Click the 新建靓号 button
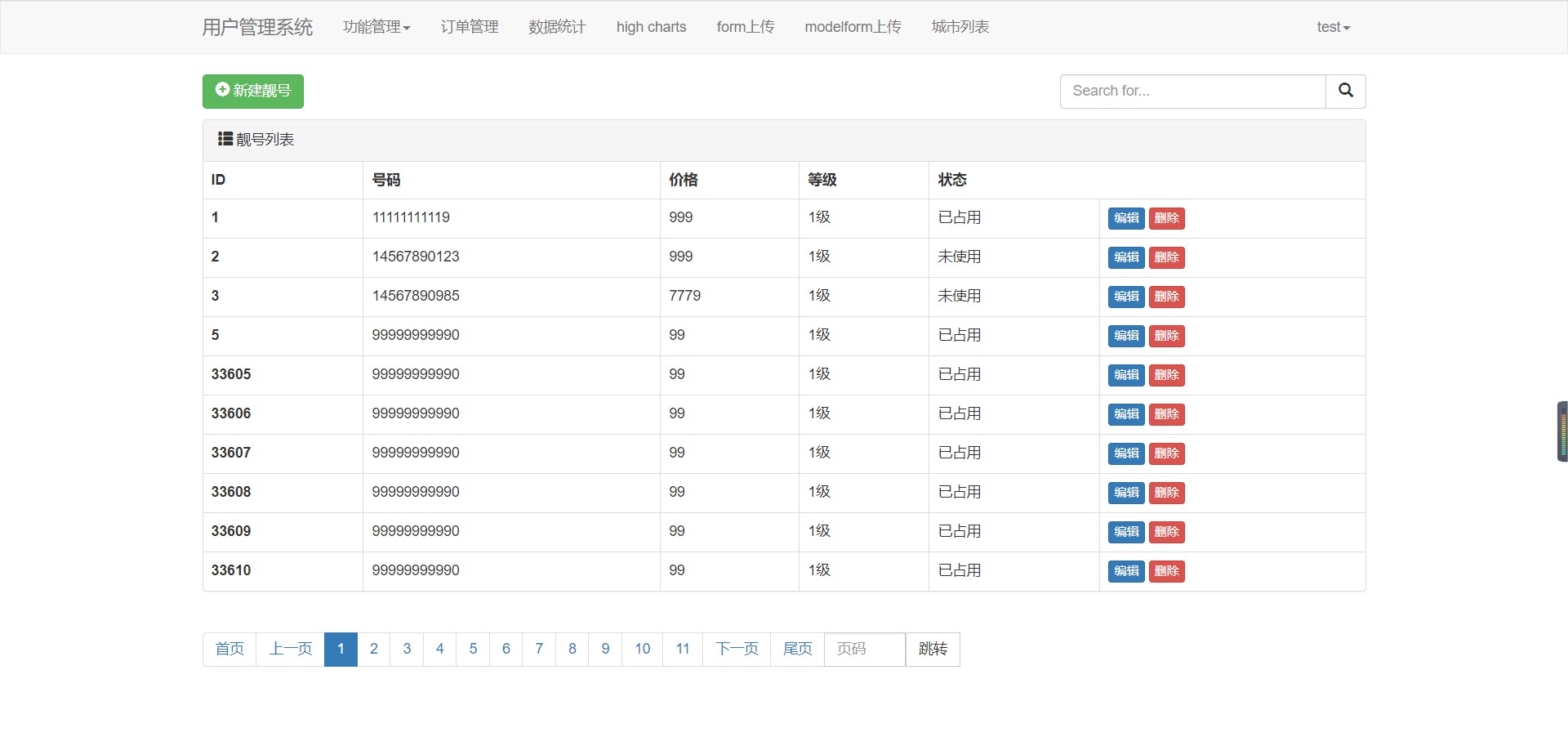This screenshot has height=737, width=1568. (252, 91)
